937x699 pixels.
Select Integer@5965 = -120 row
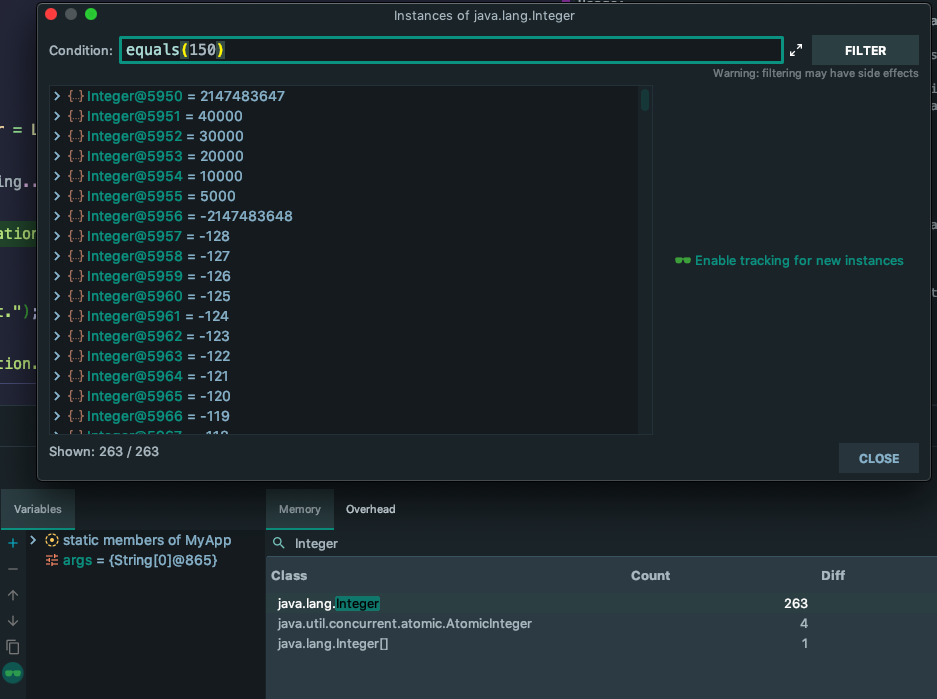pyautogui.click(x=344, y=396)
